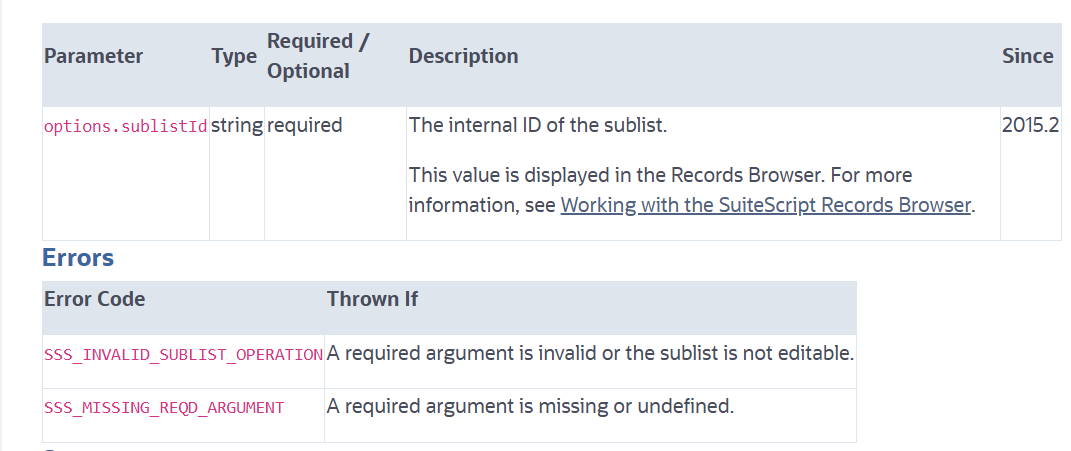Click the description 'argument is missing or undefined'
Image resolution: width=1071 pixels, height=451 pixels.
pos(602,407)
